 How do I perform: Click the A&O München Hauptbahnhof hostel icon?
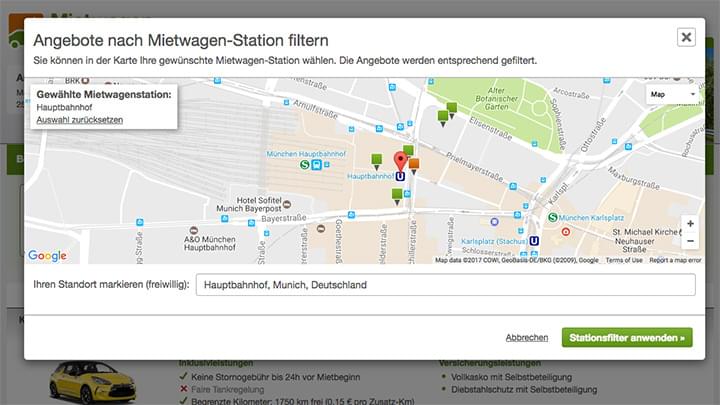tap(194, 230)
